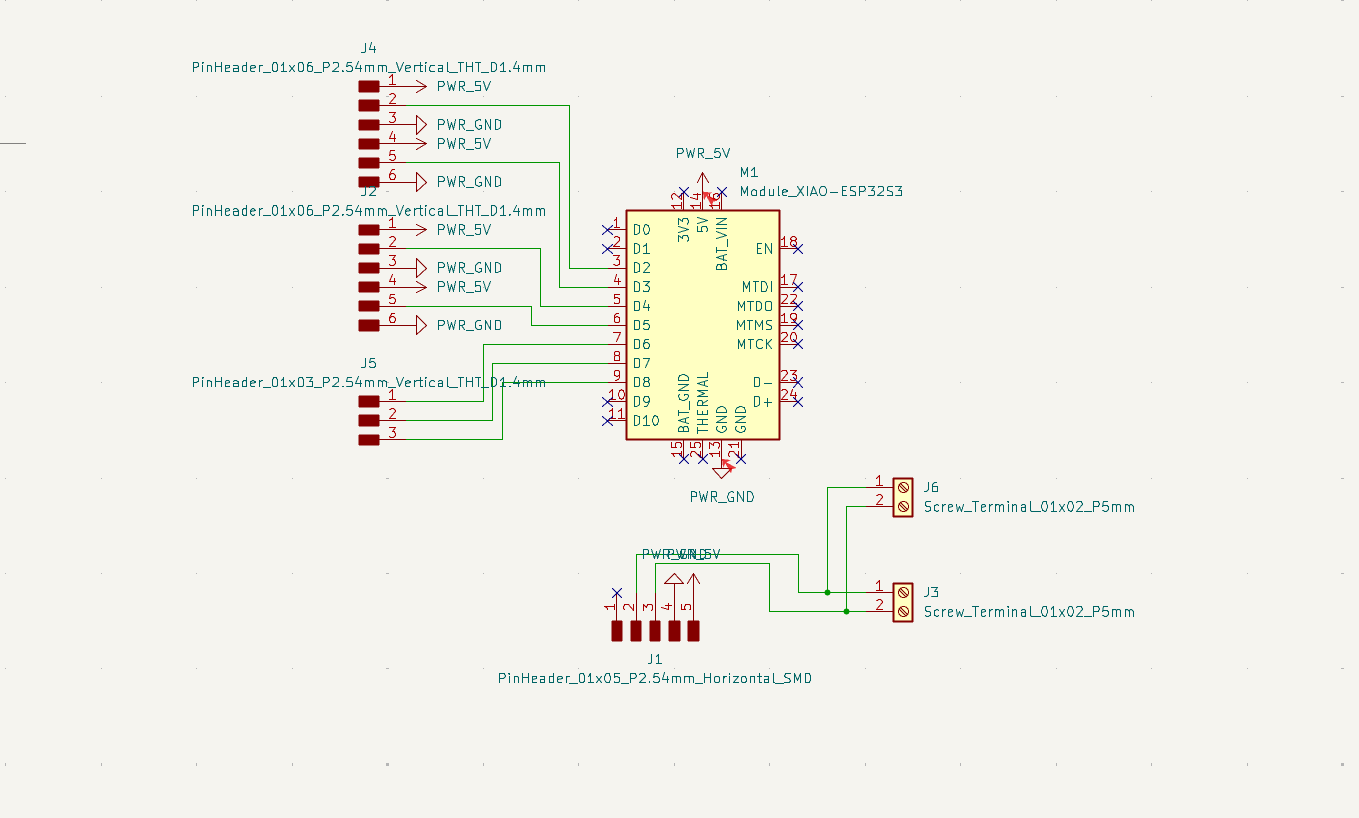Click the no-connect marker on M1 pin D10

[x=608, y=420]
